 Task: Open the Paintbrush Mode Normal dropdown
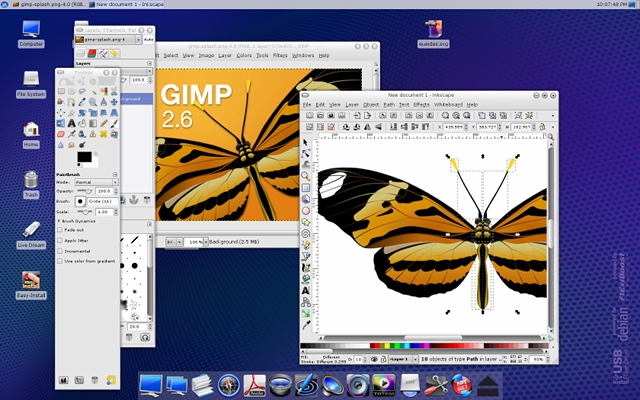96,182
